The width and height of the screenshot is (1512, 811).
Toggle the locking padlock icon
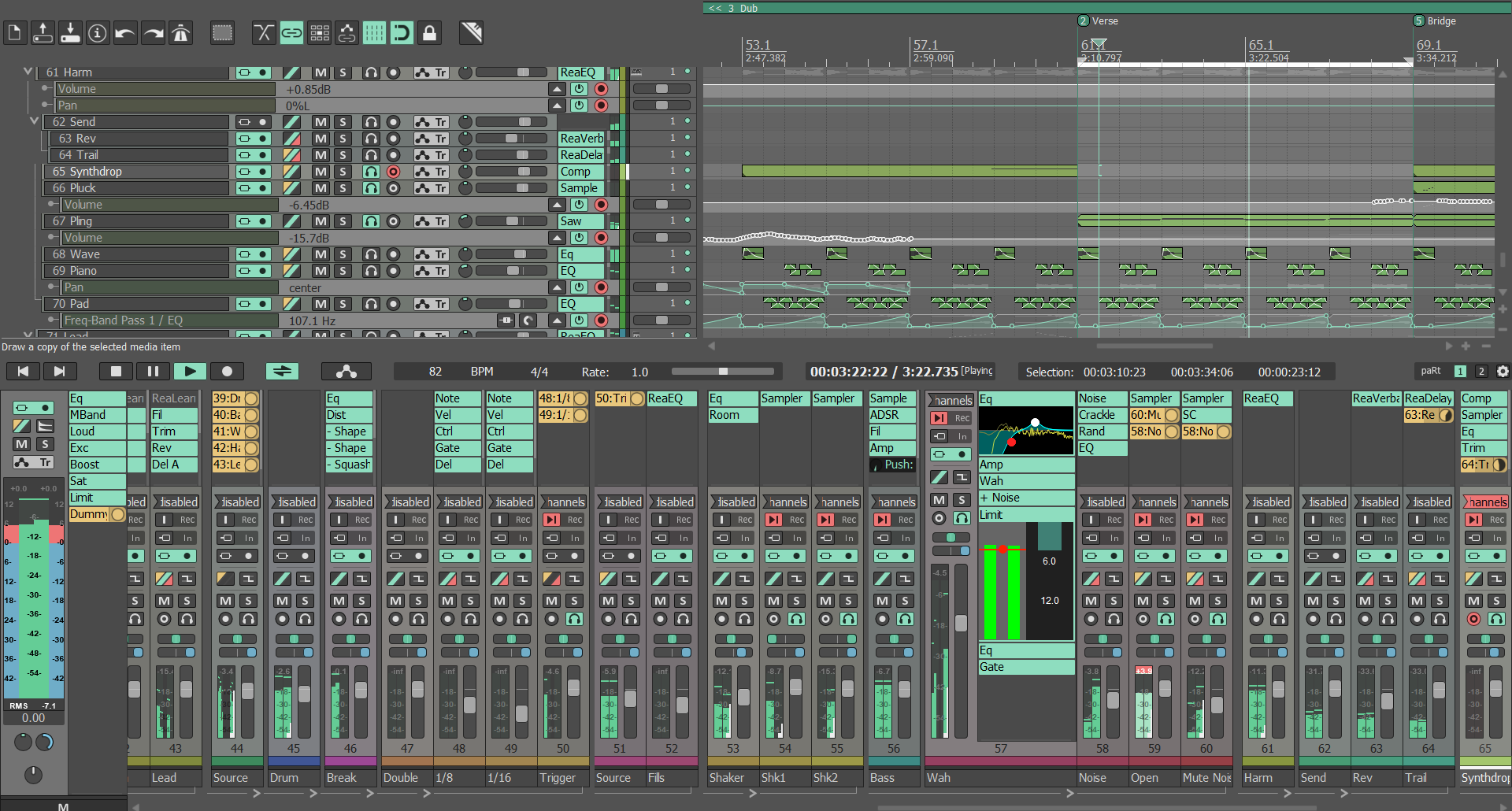[x=429, y=33]
